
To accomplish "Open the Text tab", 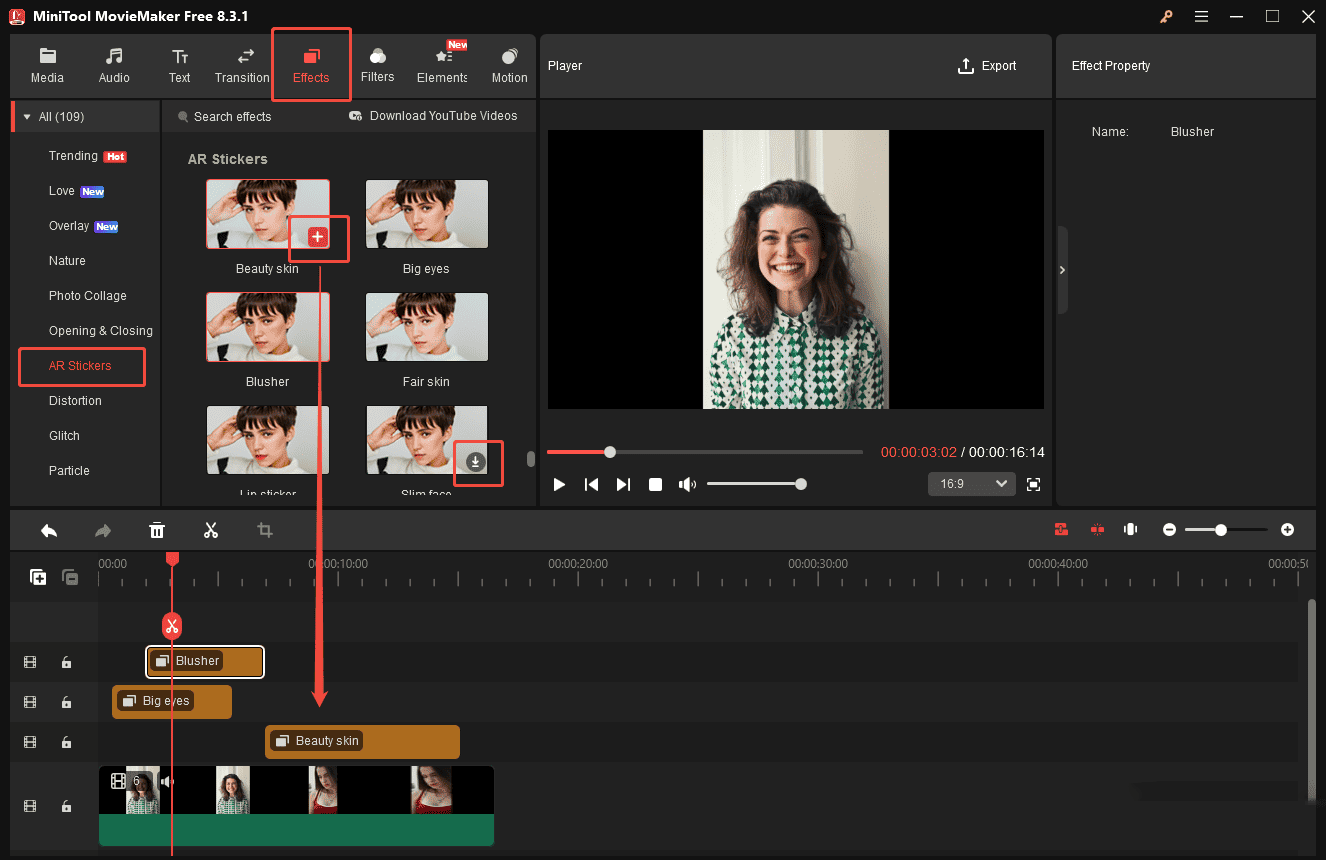I will coord(179,64).
